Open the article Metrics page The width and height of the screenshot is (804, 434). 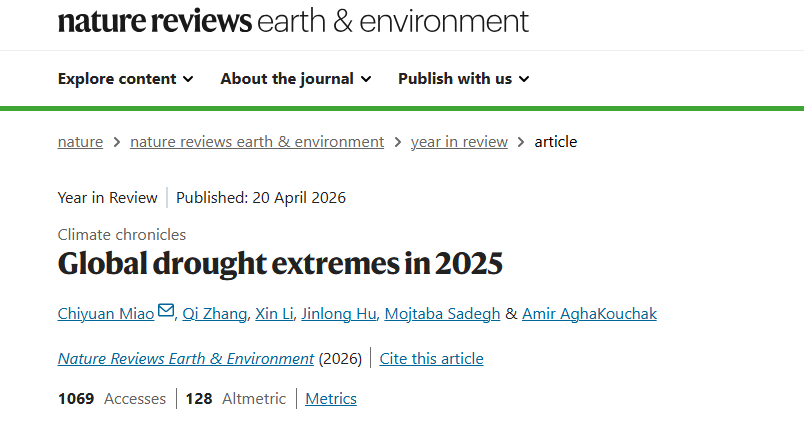pos(331,398)
